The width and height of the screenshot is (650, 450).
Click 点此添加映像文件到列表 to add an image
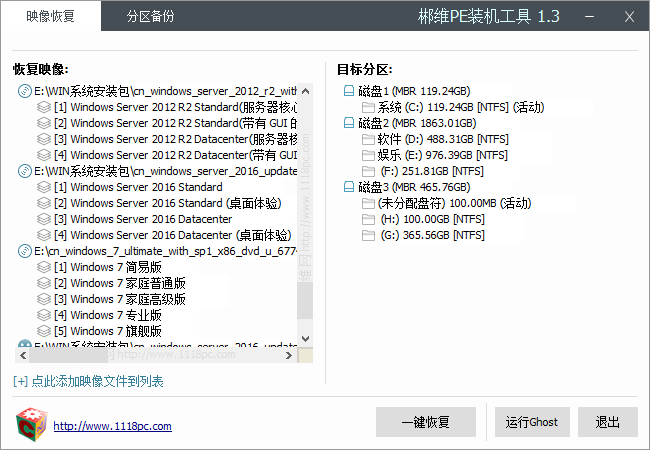point(88,381)
